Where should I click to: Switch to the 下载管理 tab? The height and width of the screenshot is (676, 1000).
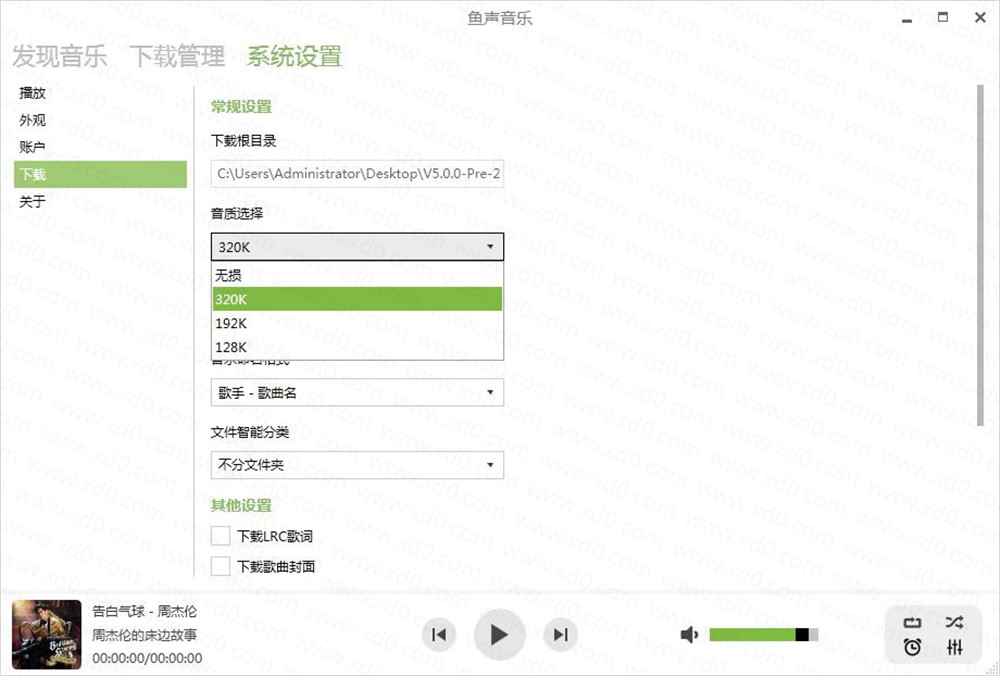click(178, 56)
